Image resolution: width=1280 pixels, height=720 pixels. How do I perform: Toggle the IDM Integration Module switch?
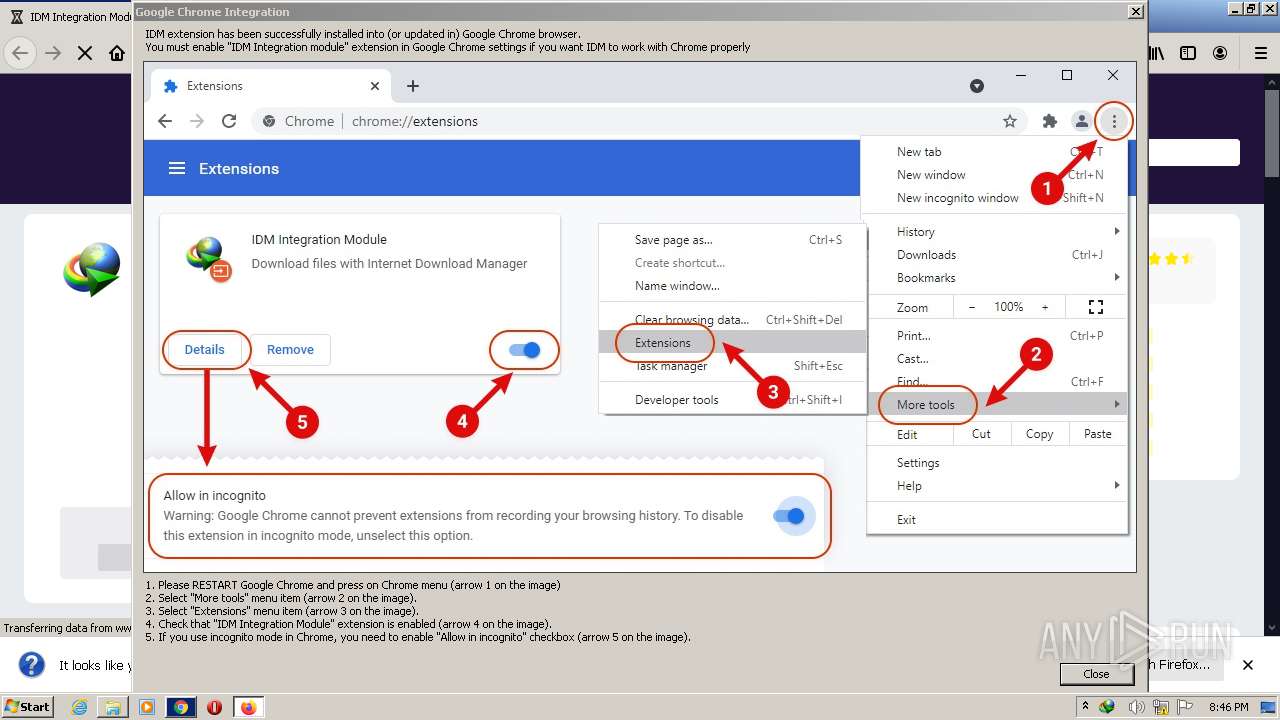tap(524, 350)
